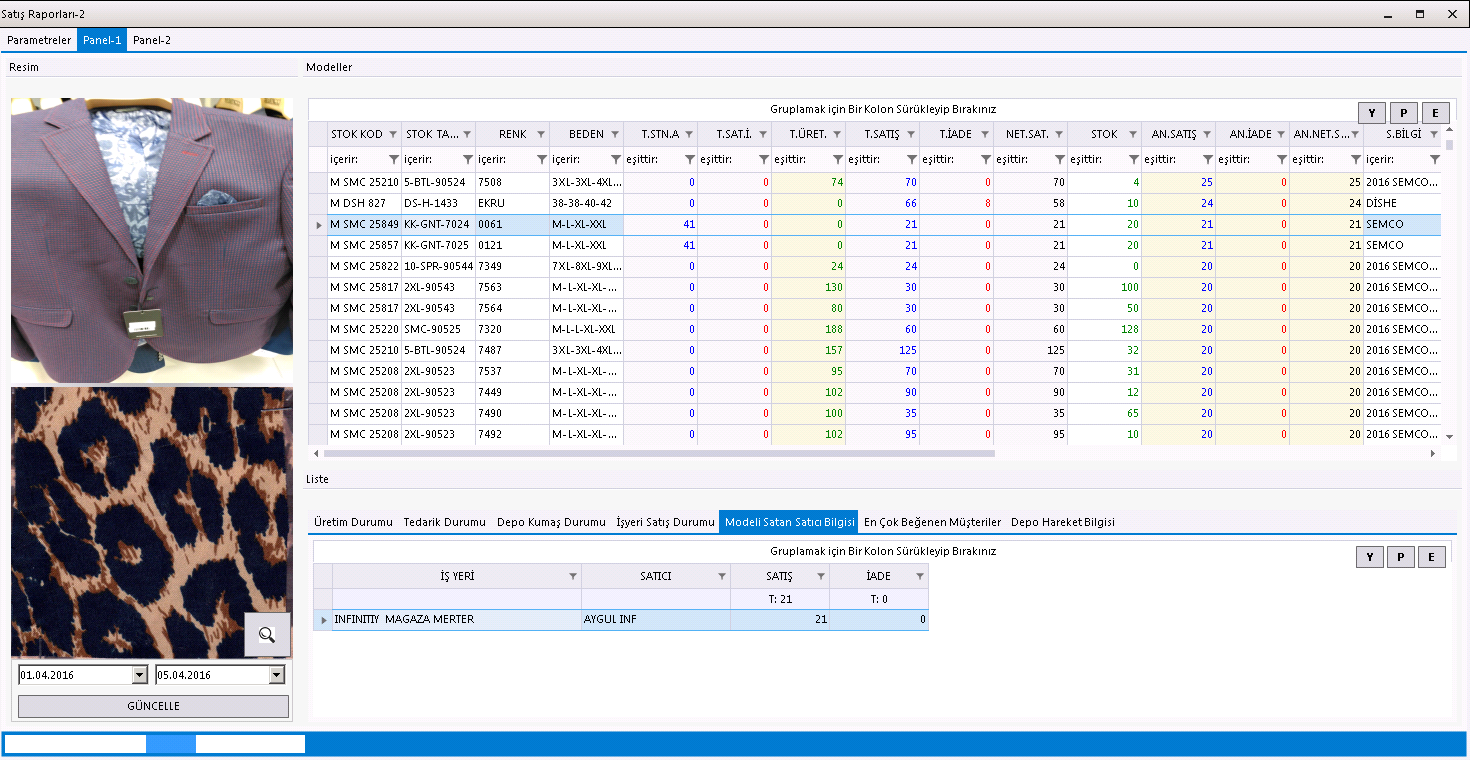The image size is (1470, 760).
Task: Click the BEDEN column filter icon
Action: 615,134
